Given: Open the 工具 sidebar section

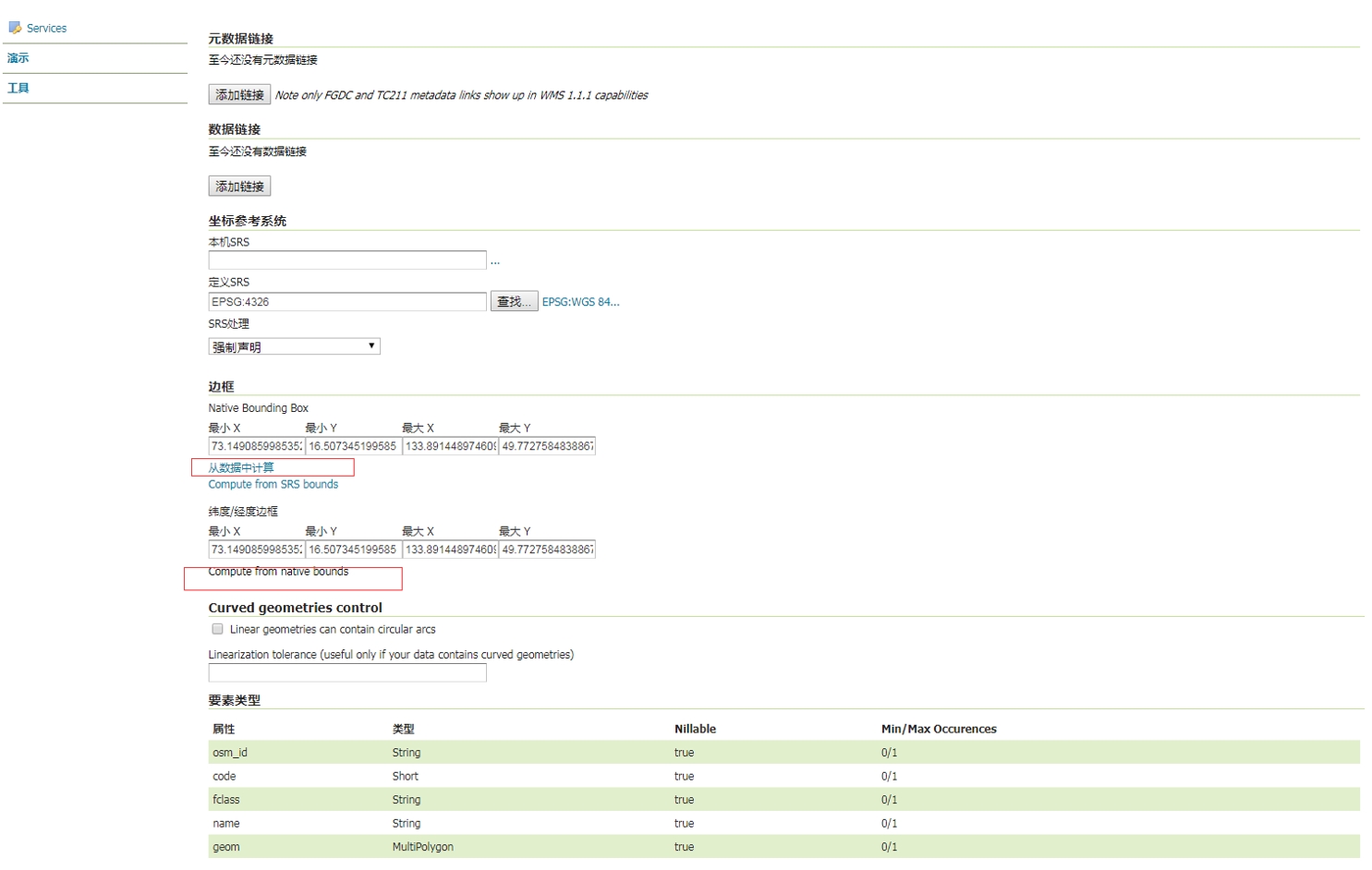Looking at the screenshot, I should pos(18,88).
